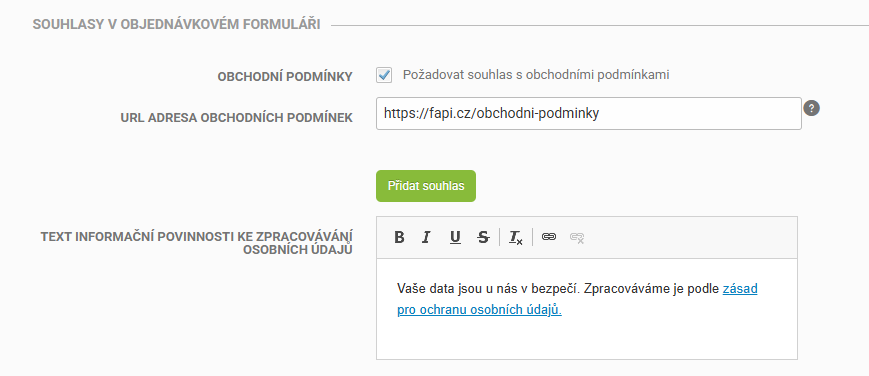Toggle bold formatting in the editor
This screenshot has width=869, height=376.
(x=399, y=237)
